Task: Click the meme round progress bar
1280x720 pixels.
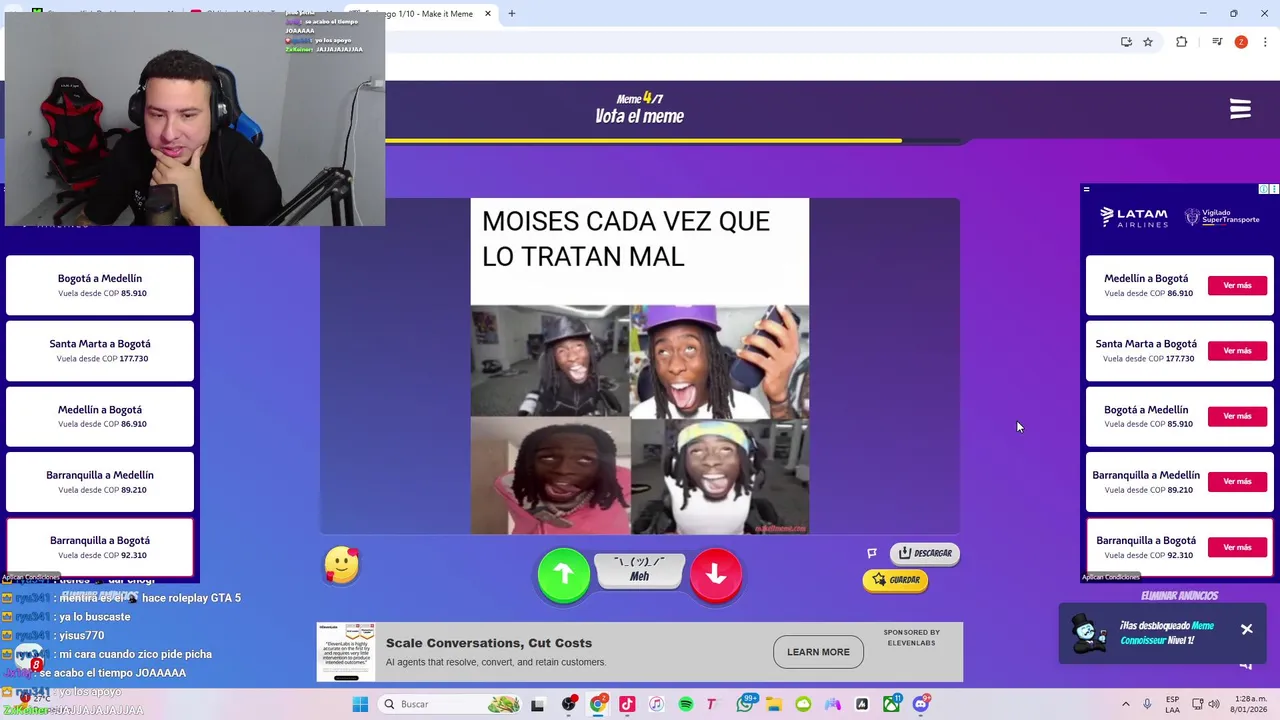Action: 673,141
